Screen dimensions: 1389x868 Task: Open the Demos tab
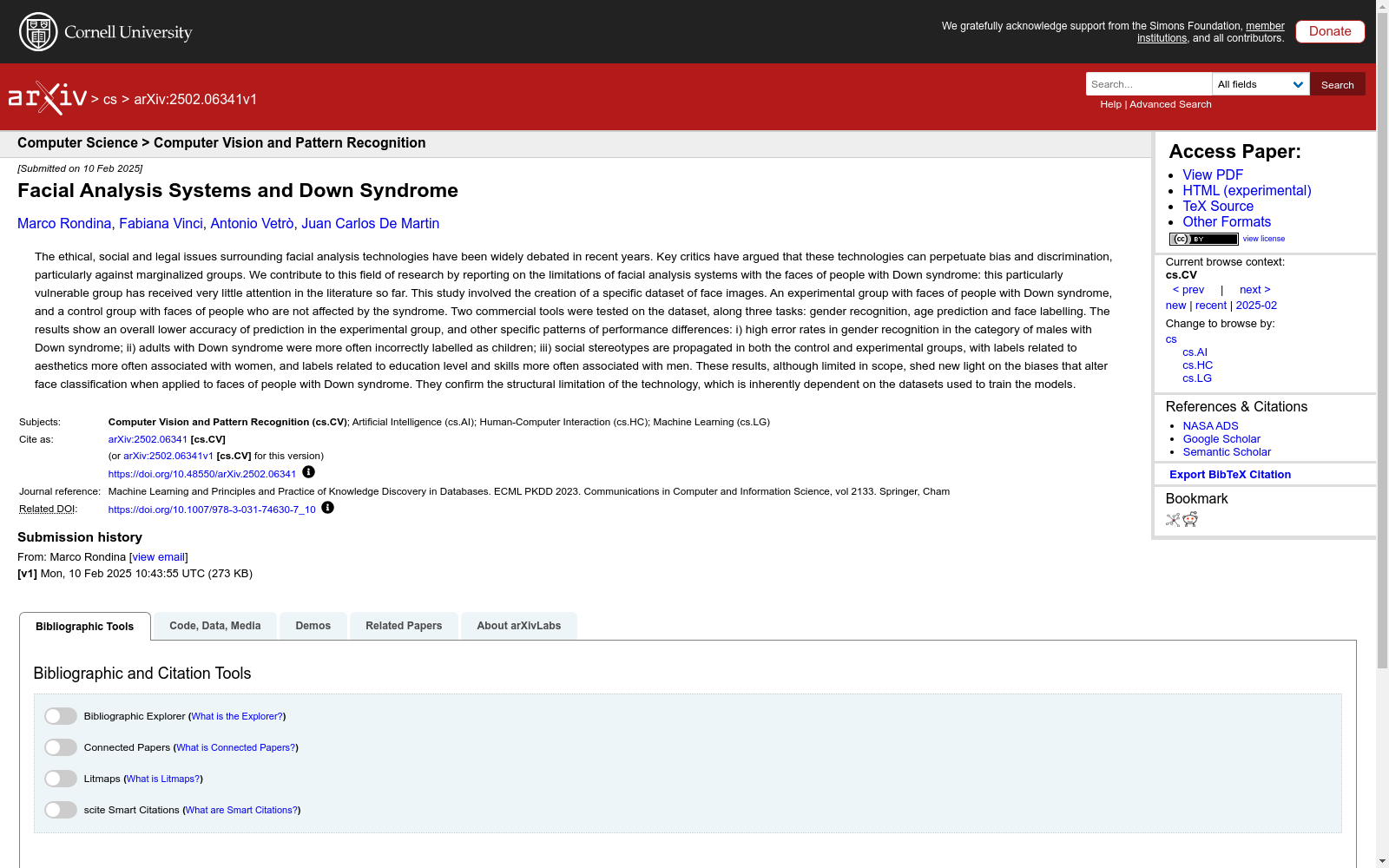point(313,626)
